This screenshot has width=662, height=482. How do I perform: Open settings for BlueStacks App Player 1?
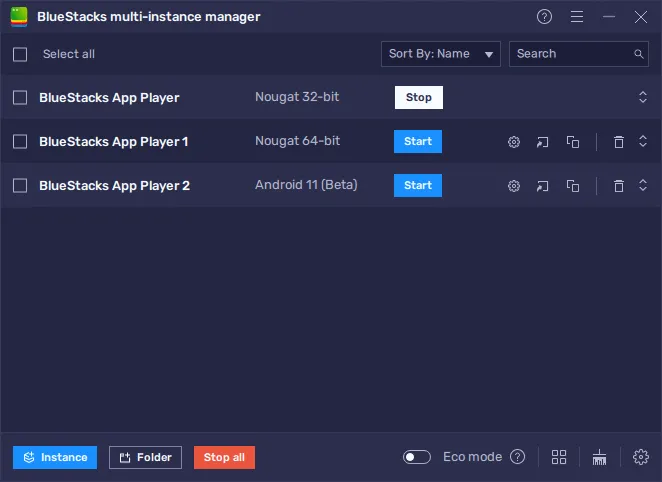tap(514, 142)
